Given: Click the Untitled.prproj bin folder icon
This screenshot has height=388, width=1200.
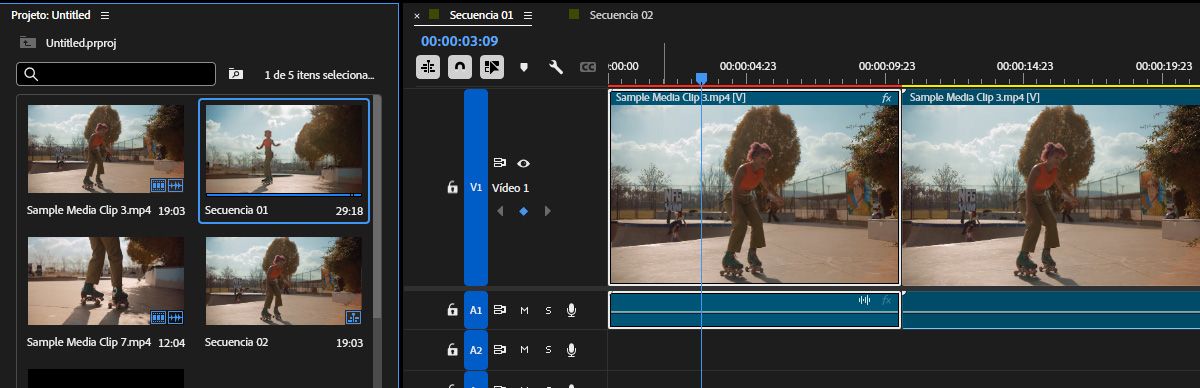Looking at the screenshot, I should (x=28, y=43).
